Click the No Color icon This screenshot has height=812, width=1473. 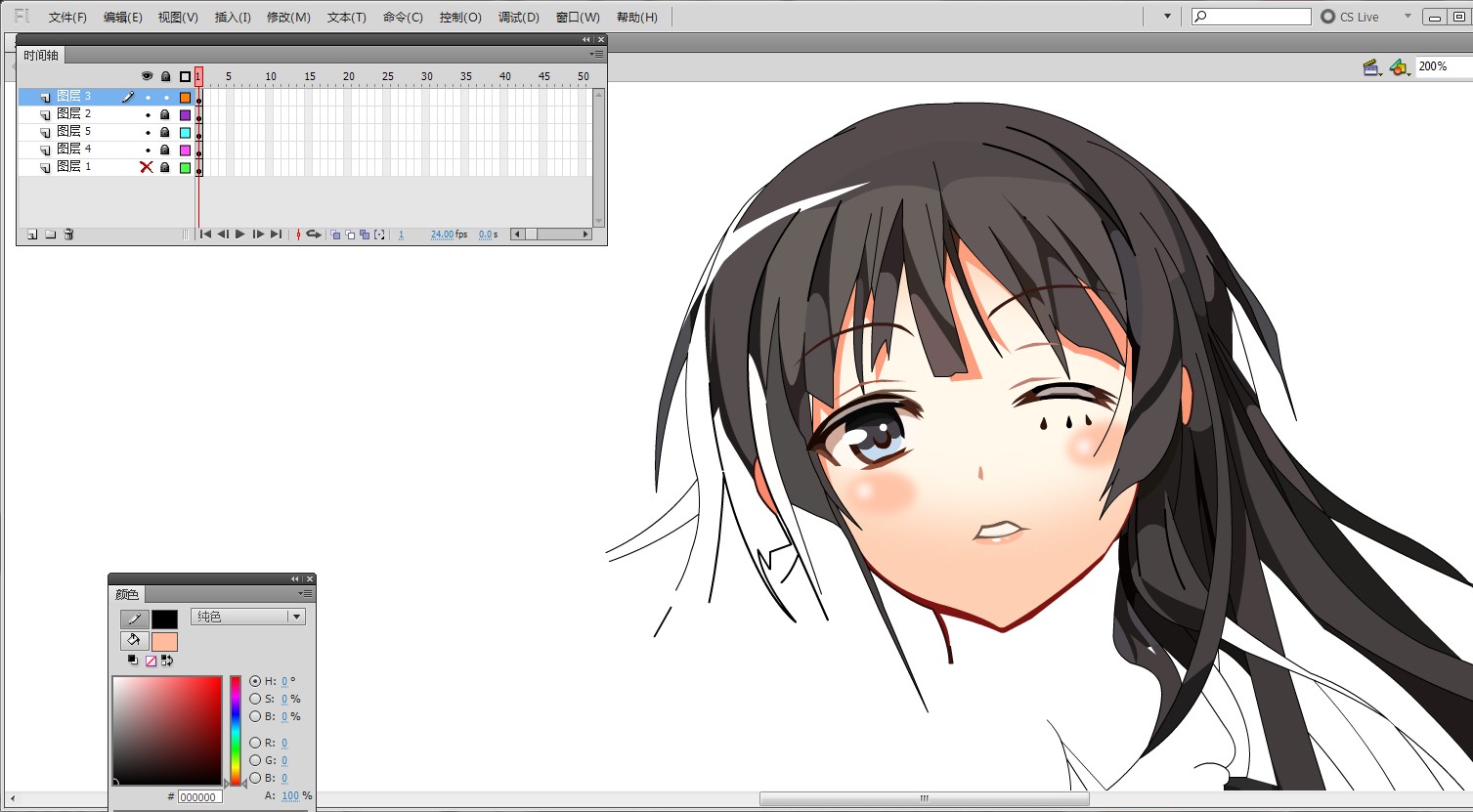click(x=151, y=661)
